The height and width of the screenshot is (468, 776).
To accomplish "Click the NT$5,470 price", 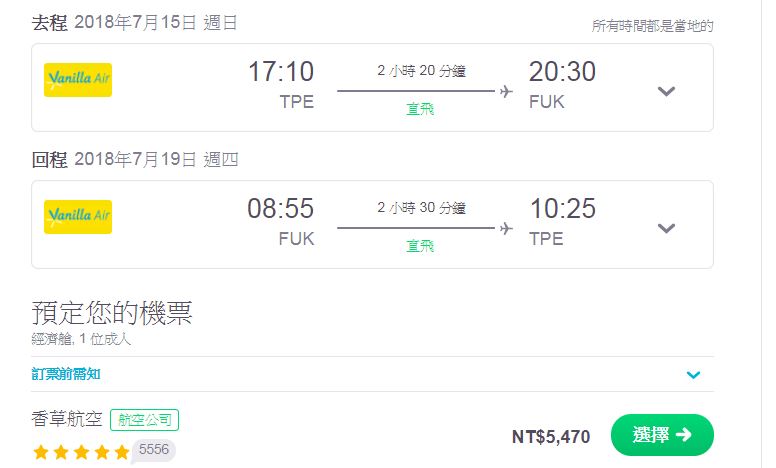I will [x=551, y=437].
